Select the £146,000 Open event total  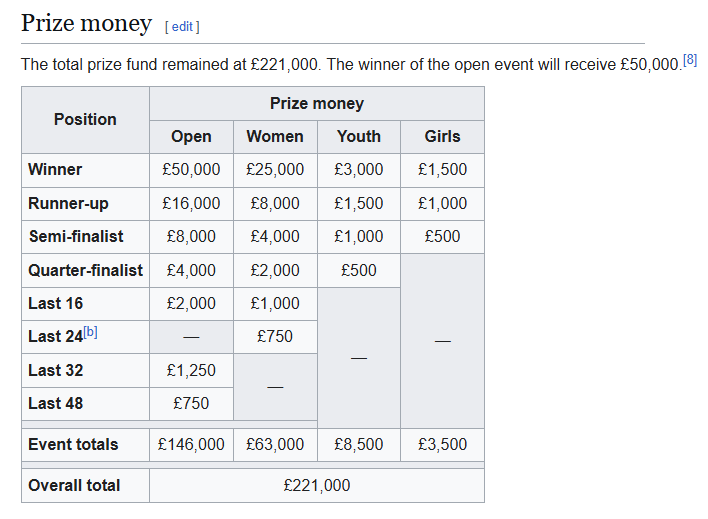point(191,444)
